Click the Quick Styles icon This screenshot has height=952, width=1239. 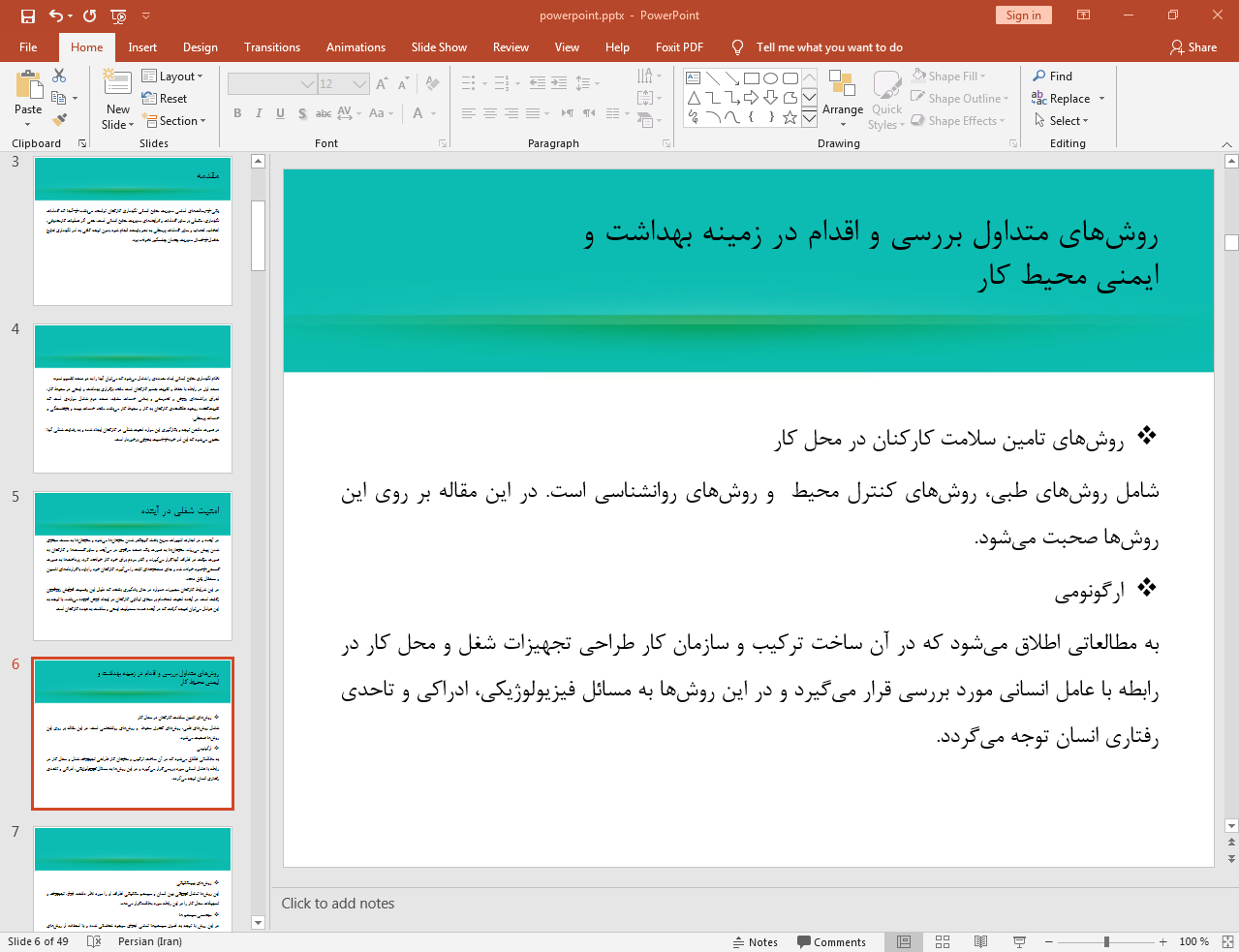click(886, 85)
